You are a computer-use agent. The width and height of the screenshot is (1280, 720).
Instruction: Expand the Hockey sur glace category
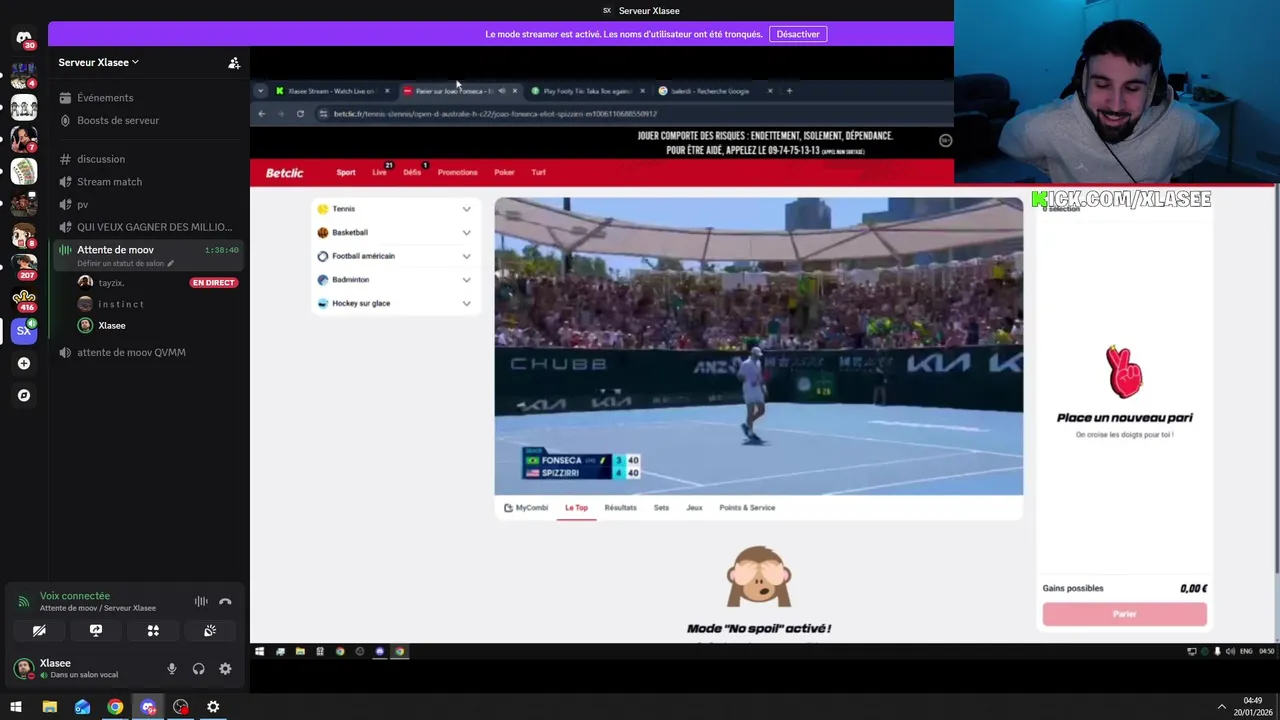[394, 303]
